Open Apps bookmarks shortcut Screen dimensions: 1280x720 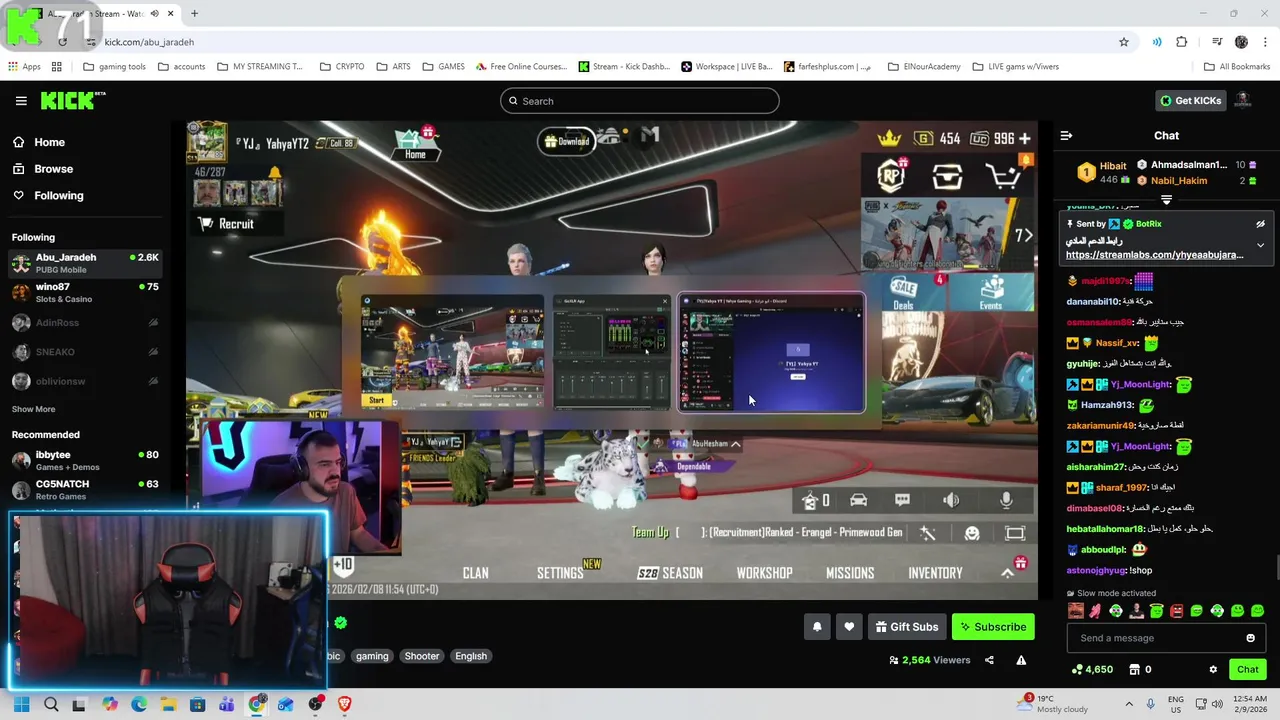(25, 67)
